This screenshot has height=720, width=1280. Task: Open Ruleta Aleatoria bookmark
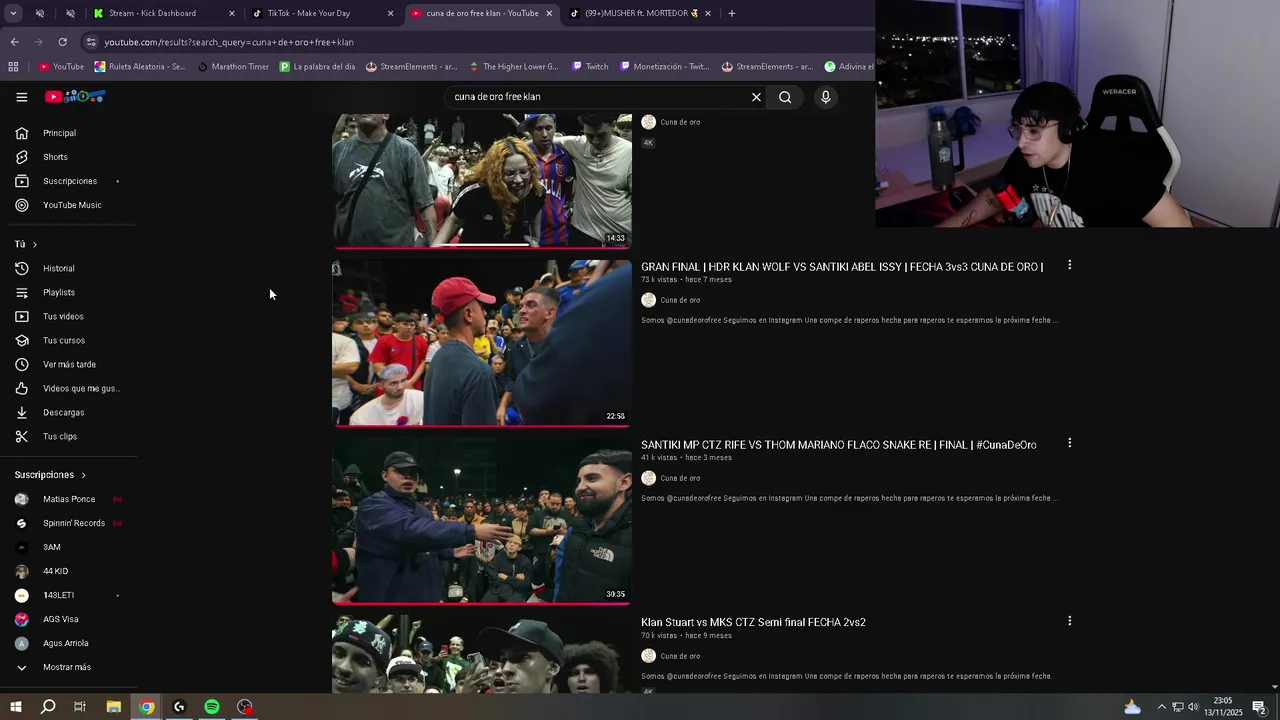pyautogui.click(x=140, y=67)
